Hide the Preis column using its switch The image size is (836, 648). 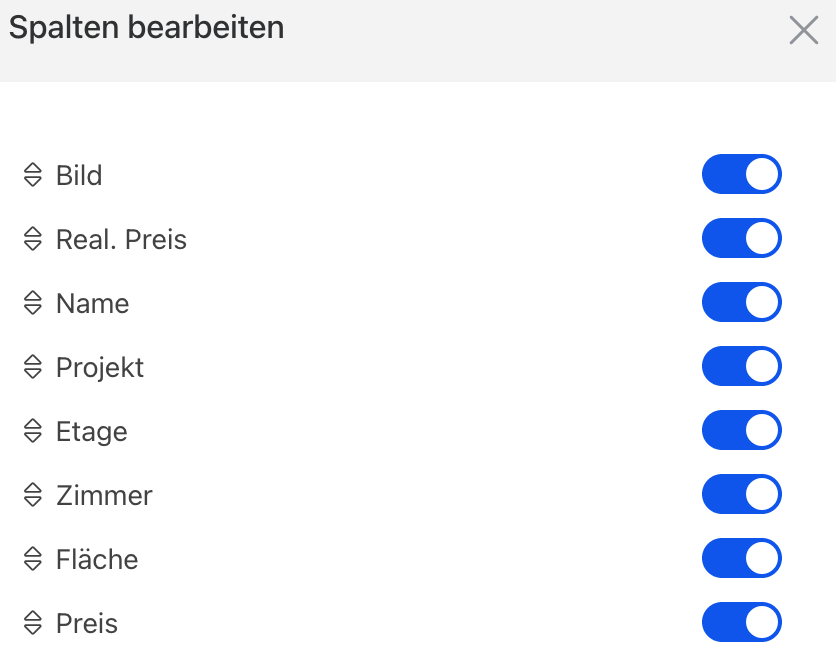pyautogui.click(x=741, y=622)
